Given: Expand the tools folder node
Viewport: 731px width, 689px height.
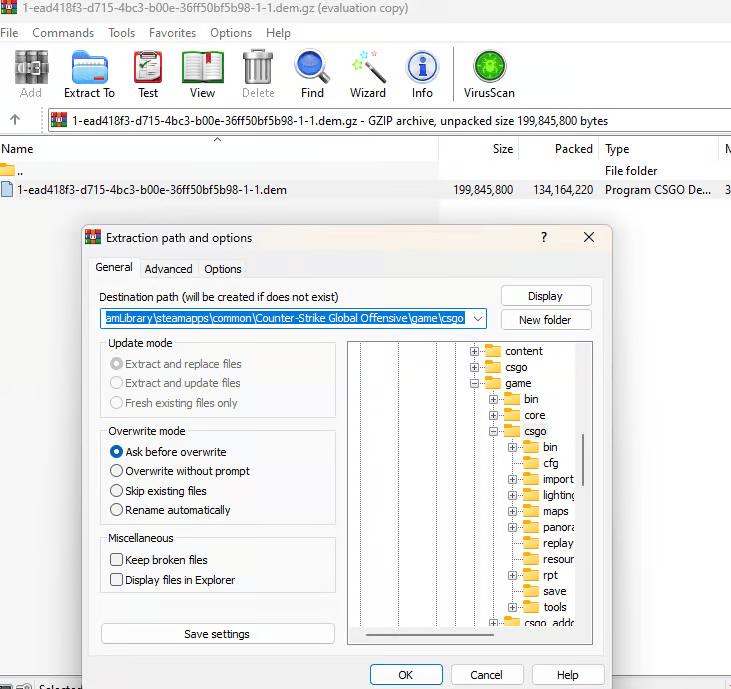Looking at the screenshot, I should point(512,607).
